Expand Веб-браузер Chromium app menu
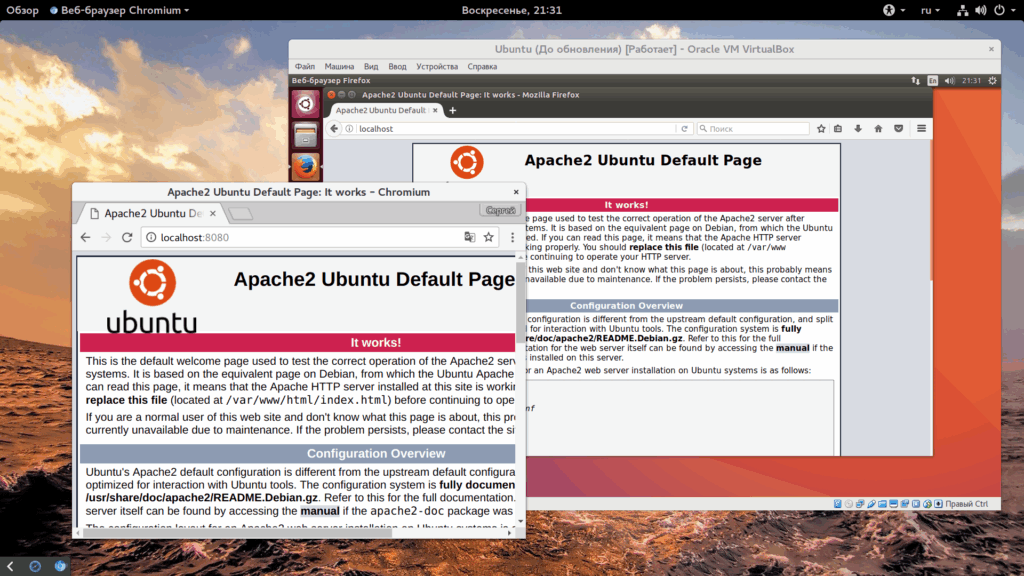Screen dimensions: 1024x576 click(x=120, y=10)
